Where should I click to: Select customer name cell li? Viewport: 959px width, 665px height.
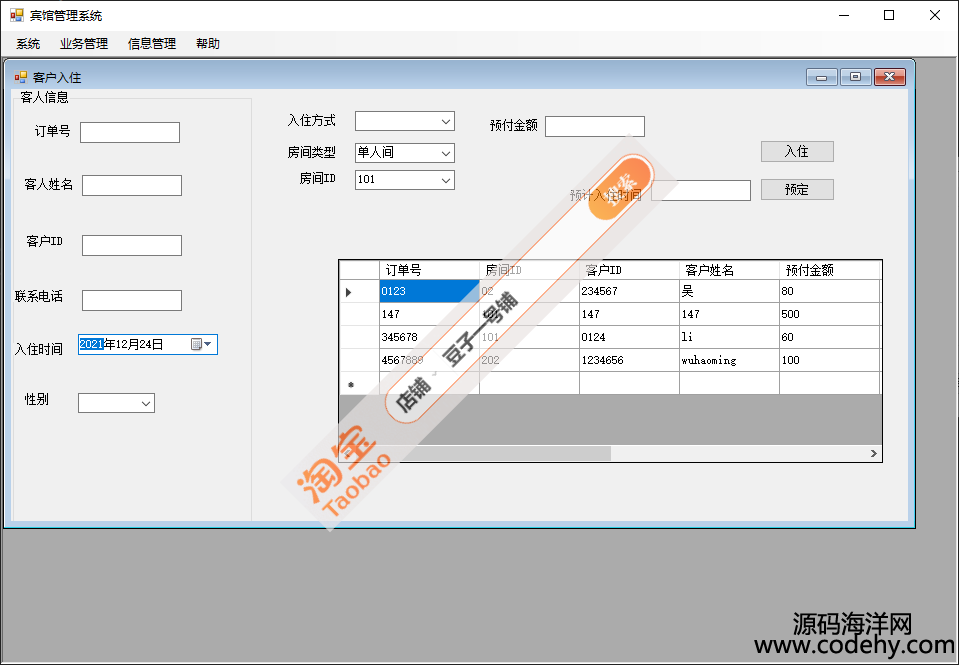click(x=730, y=337)
